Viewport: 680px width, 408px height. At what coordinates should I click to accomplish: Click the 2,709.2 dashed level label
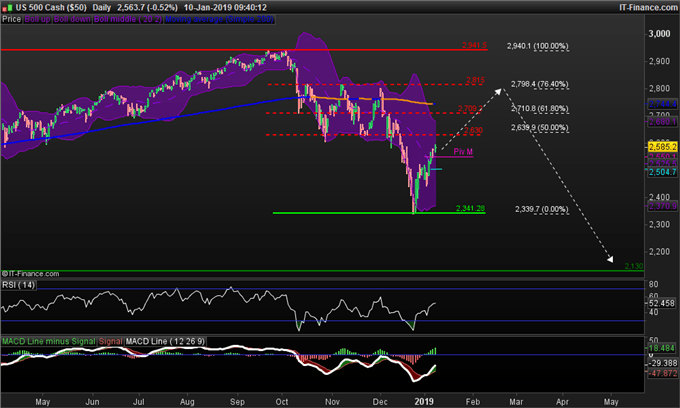tap(470, 108)
